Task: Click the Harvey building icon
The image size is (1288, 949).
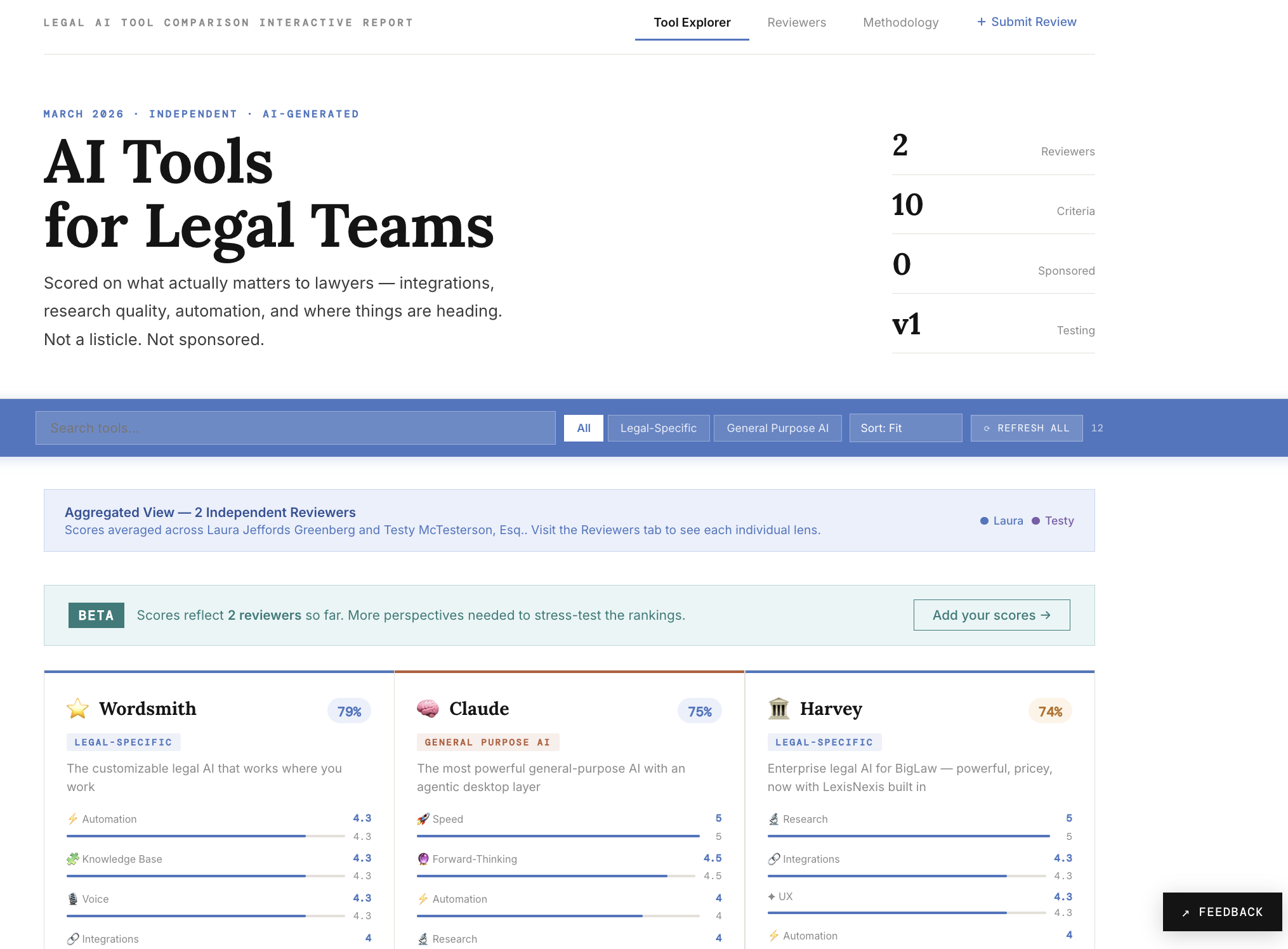Action: click(779, 709)
